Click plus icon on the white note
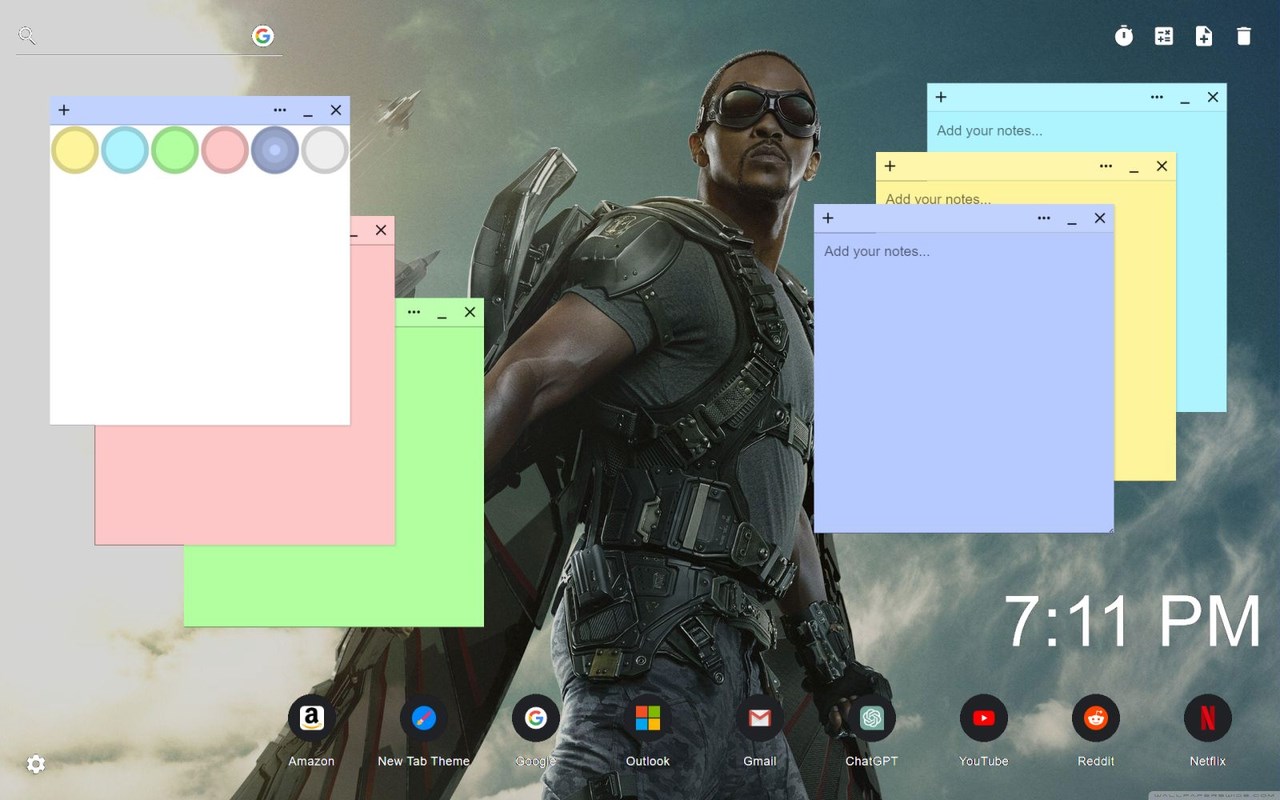Viewport: 1280px width, 800px height. [64, 110]
